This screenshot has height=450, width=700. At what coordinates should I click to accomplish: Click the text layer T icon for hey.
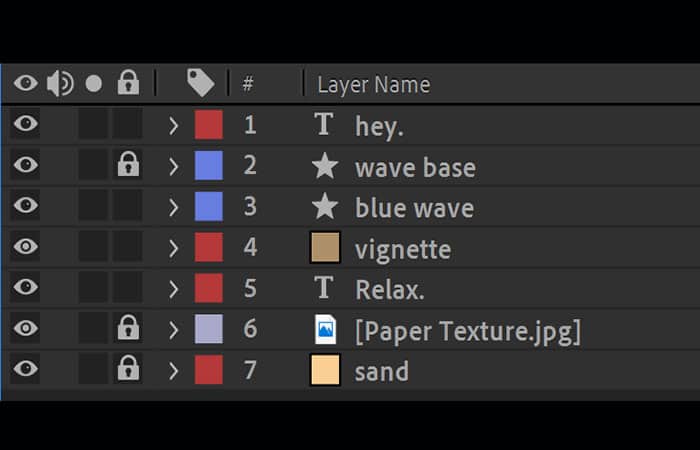[324, 124]
